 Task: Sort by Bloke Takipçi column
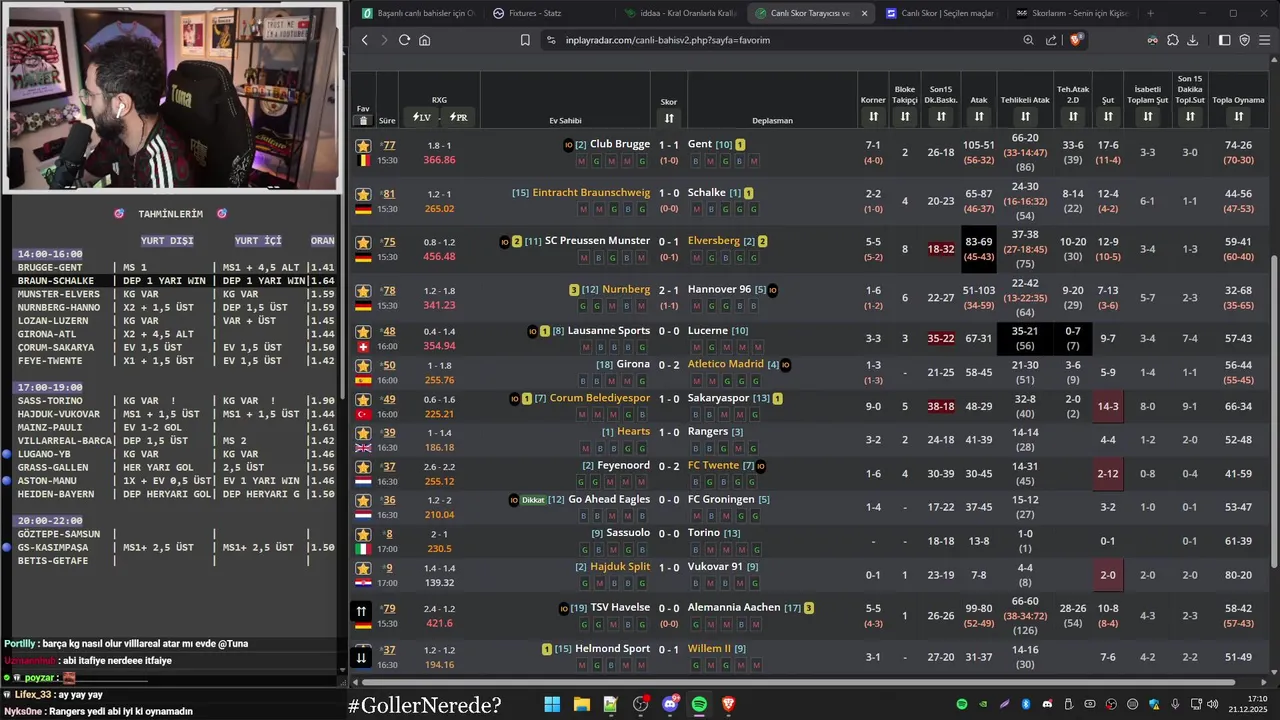click(905, 117)
